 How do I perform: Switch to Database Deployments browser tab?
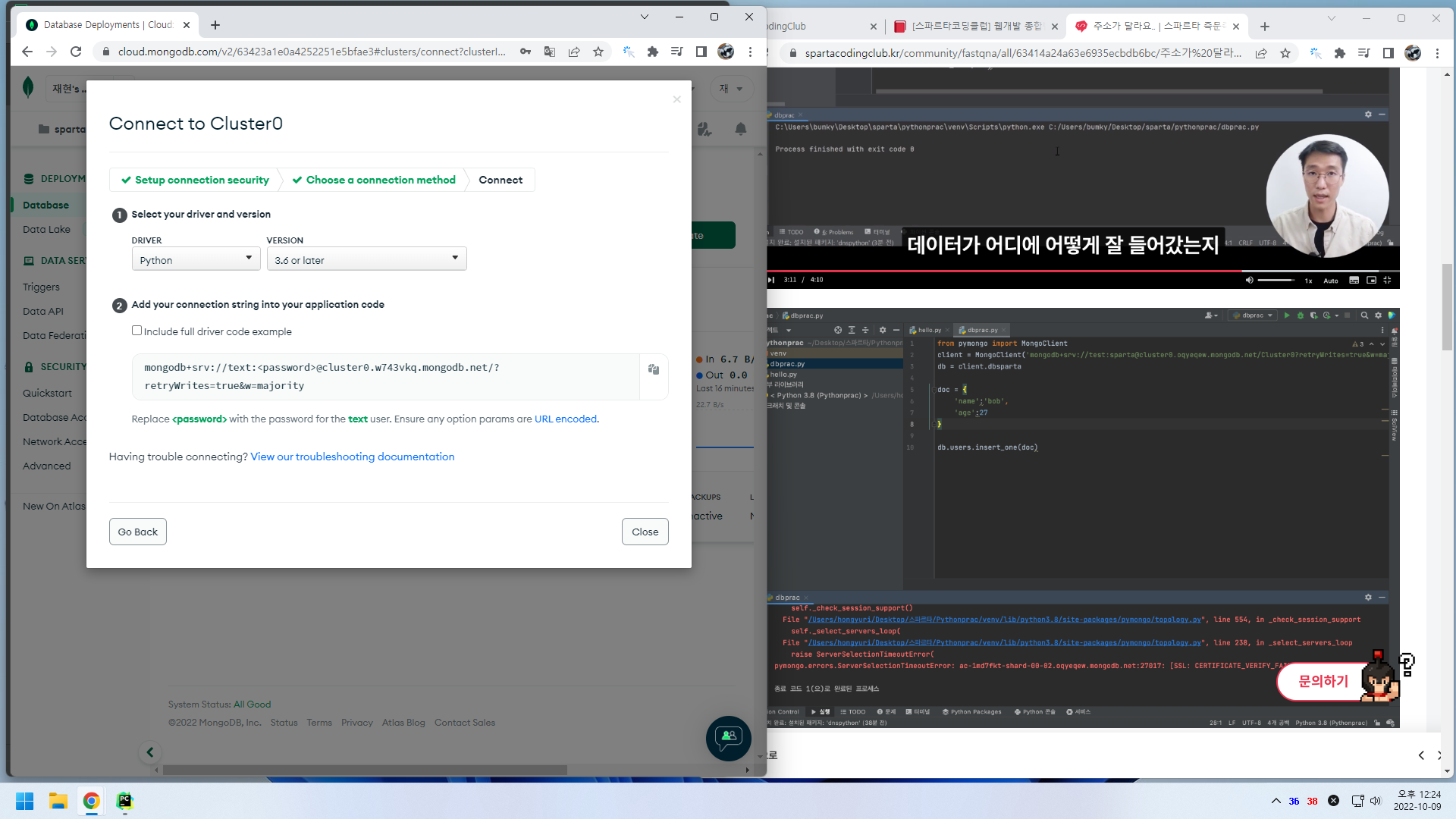point(108,25)
